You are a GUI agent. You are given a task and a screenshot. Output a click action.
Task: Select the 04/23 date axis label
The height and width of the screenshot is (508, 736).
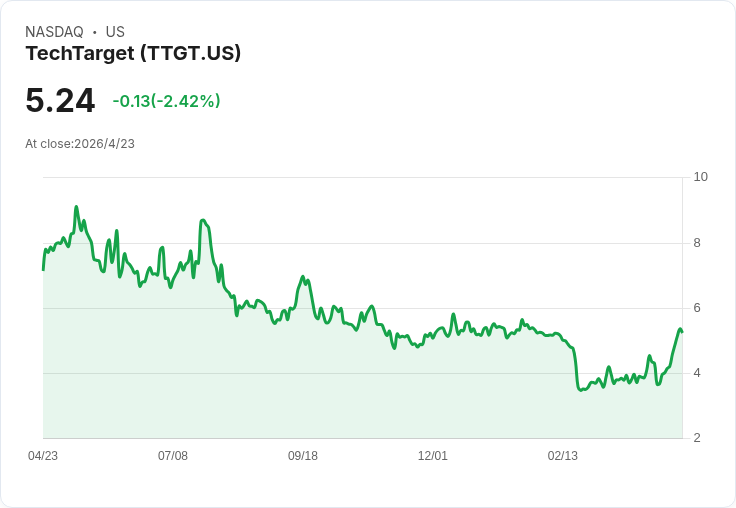pos(43,455)
